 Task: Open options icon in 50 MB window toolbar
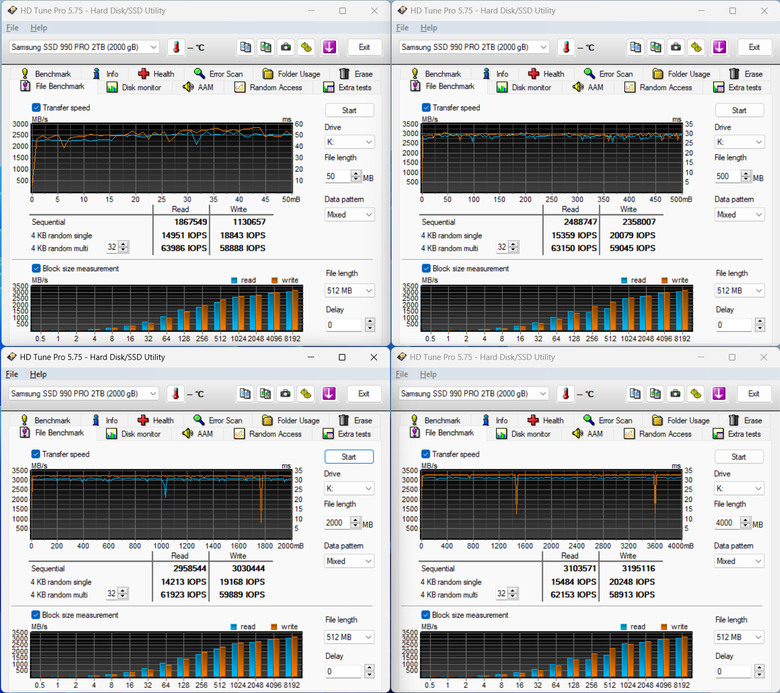306,47
